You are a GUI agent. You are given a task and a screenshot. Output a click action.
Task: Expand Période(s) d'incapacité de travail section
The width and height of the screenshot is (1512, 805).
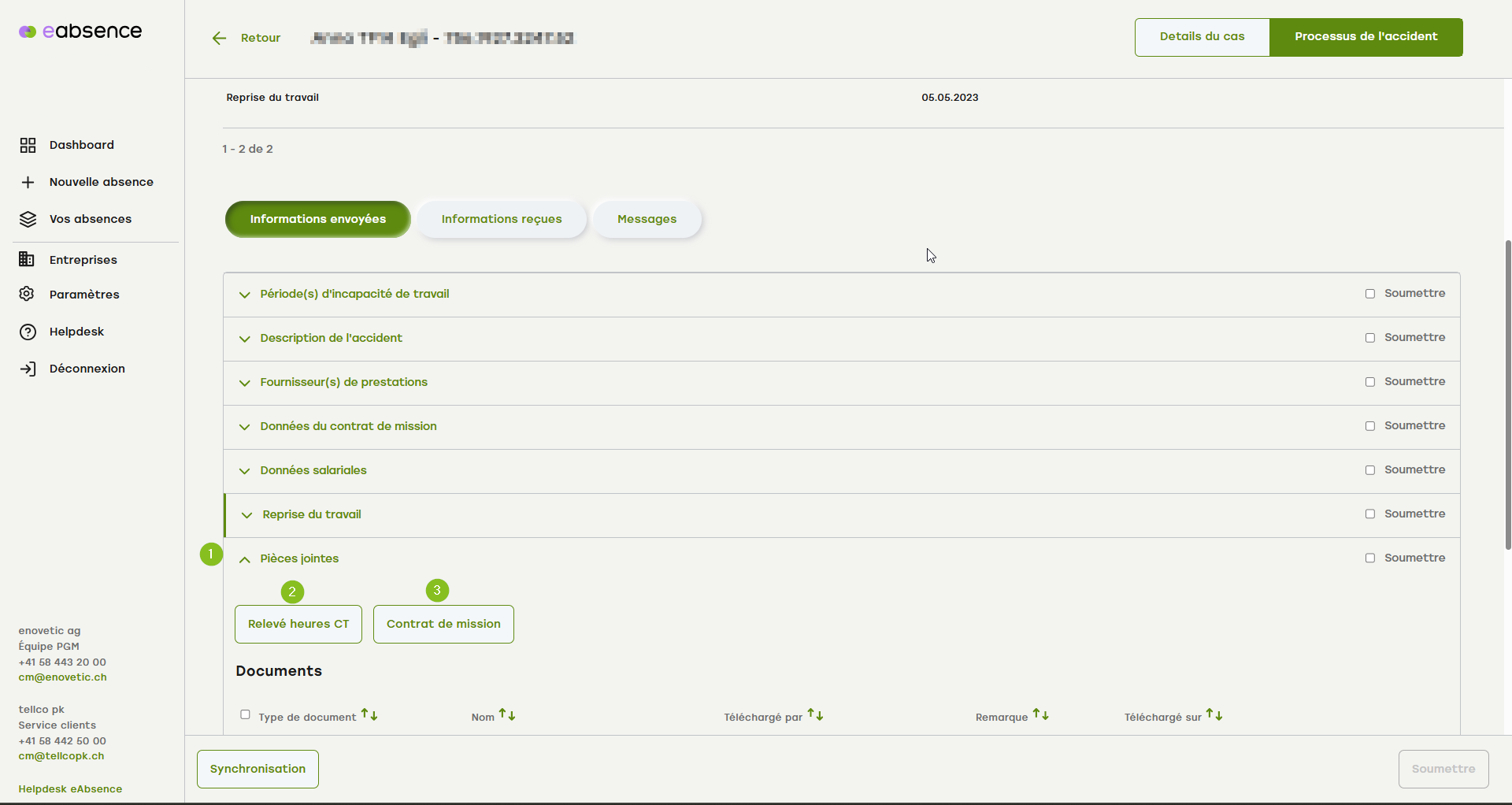click(245, 295)
